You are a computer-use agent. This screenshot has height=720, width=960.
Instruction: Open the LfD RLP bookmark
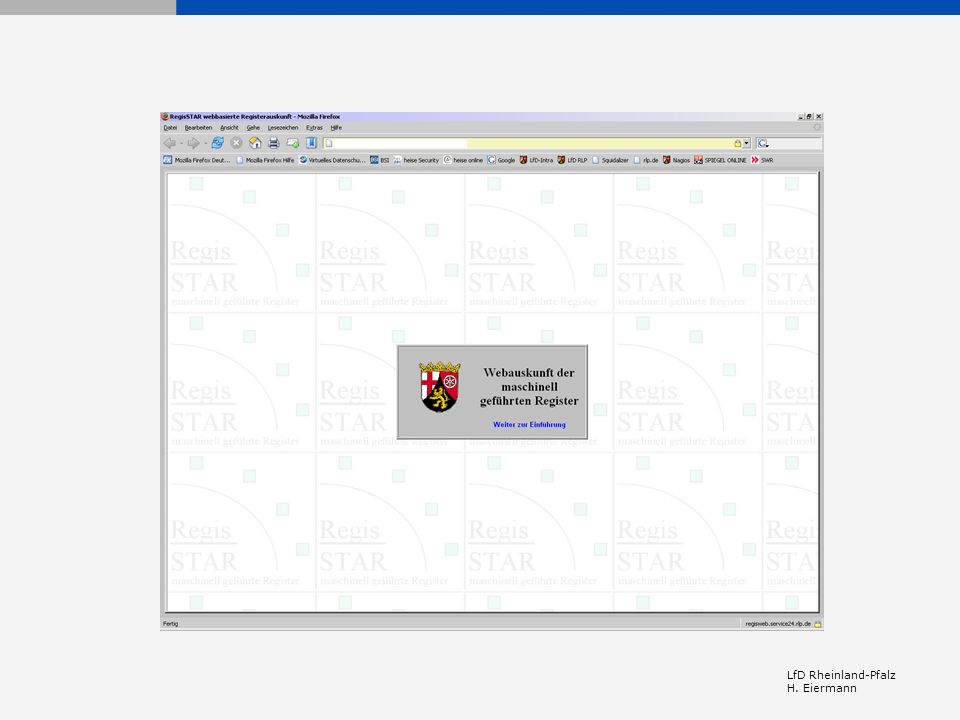[572, 160]
